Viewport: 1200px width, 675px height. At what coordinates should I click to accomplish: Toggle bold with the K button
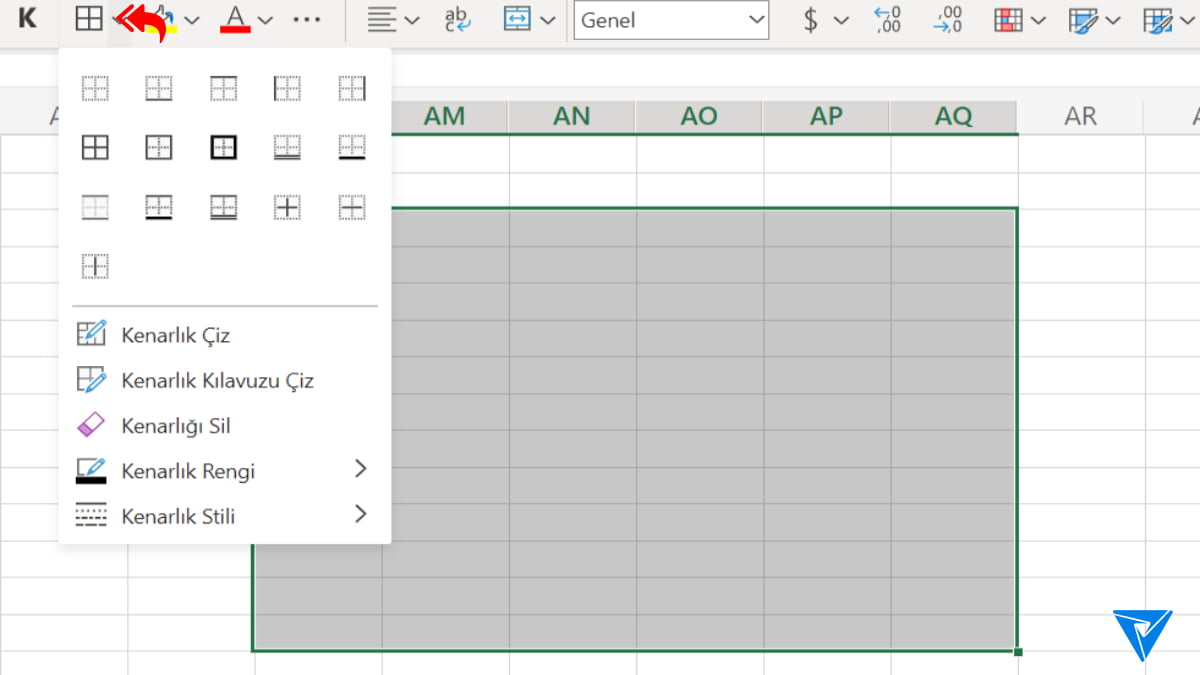pyautogui.click(x=27, y=19)
